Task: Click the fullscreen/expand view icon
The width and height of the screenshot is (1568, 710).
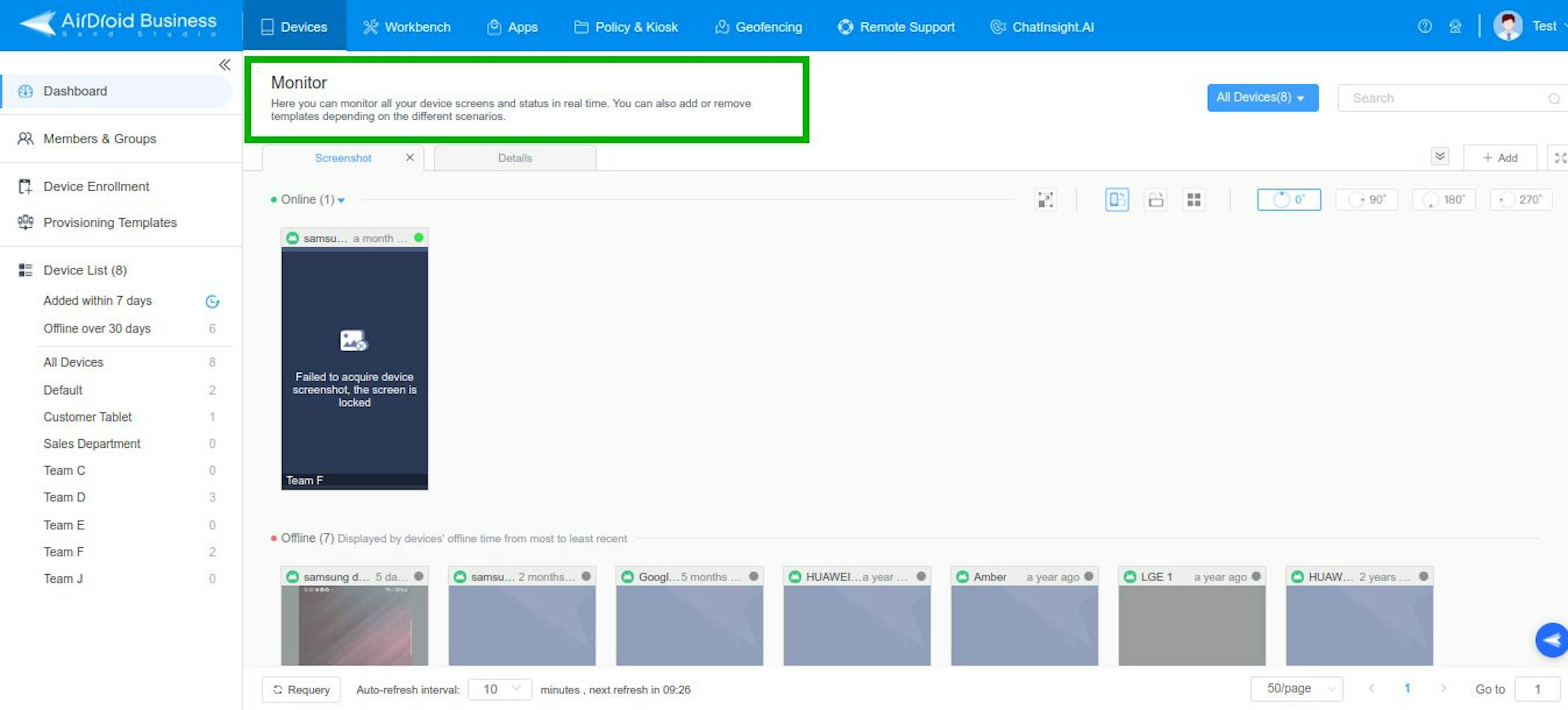Action: 1046,199
